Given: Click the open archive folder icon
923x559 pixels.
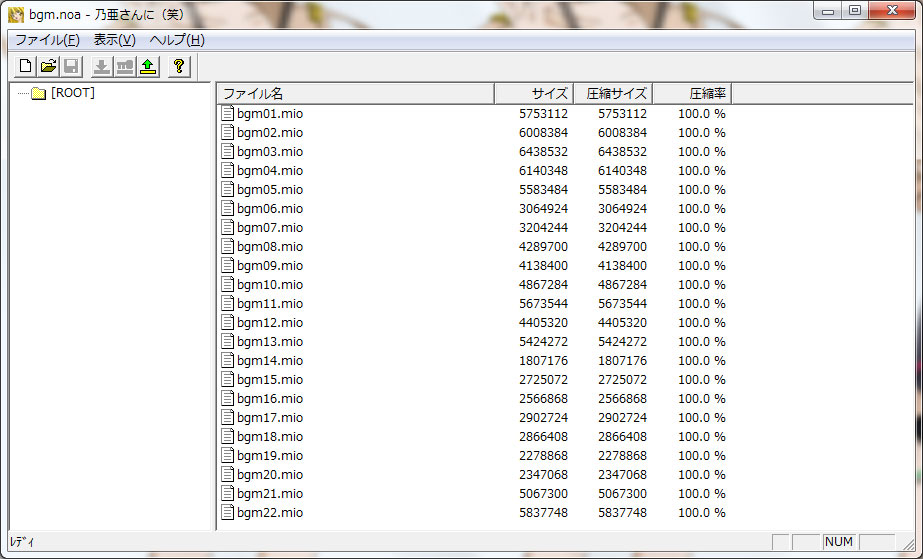Looking at the screenshot, I should (48, 67).
